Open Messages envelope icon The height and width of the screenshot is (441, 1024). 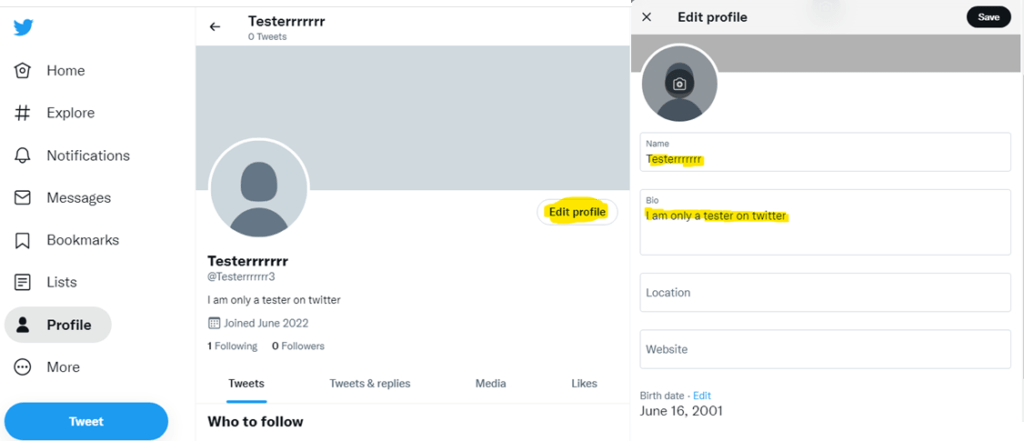tap(22, 198)
